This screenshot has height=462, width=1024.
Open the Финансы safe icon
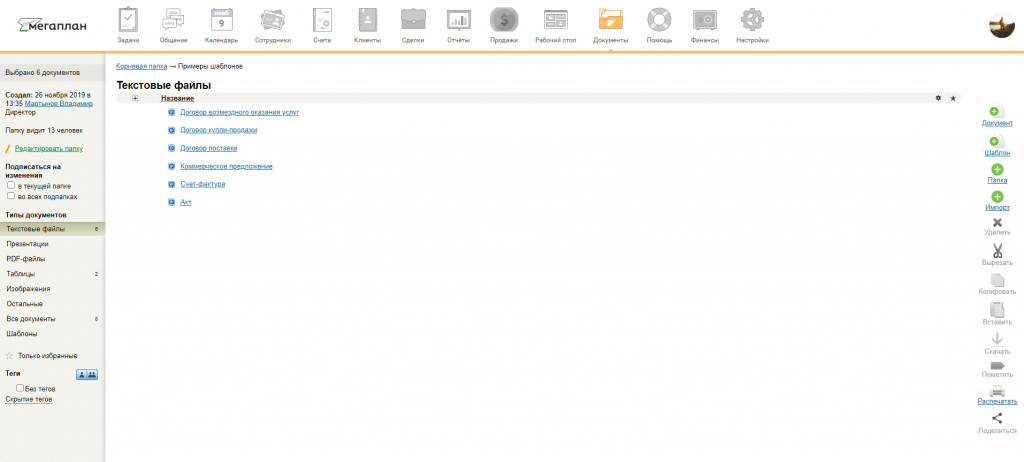tap(705, 20)
